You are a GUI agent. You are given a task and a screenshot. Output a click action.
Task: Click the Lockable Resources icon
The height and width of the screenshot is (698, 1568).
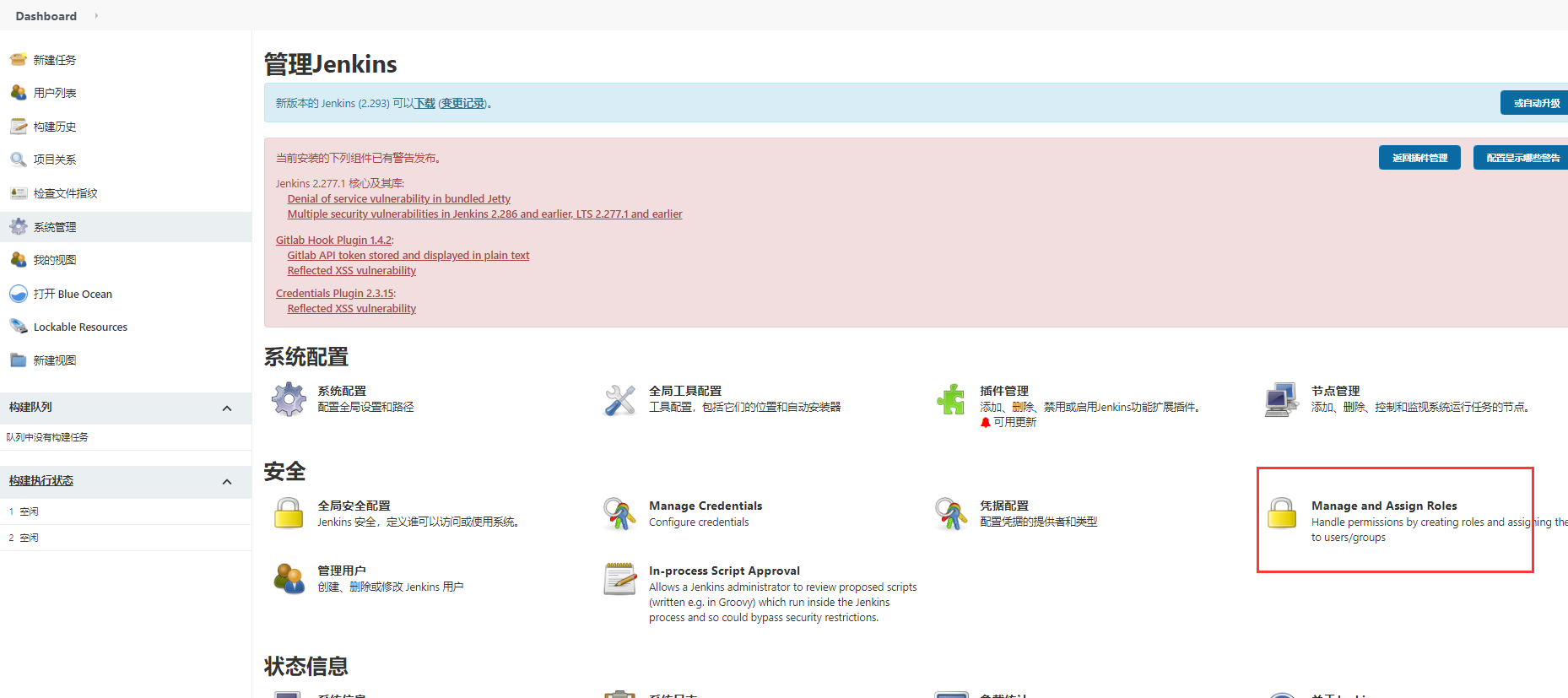tap(19, 327)
